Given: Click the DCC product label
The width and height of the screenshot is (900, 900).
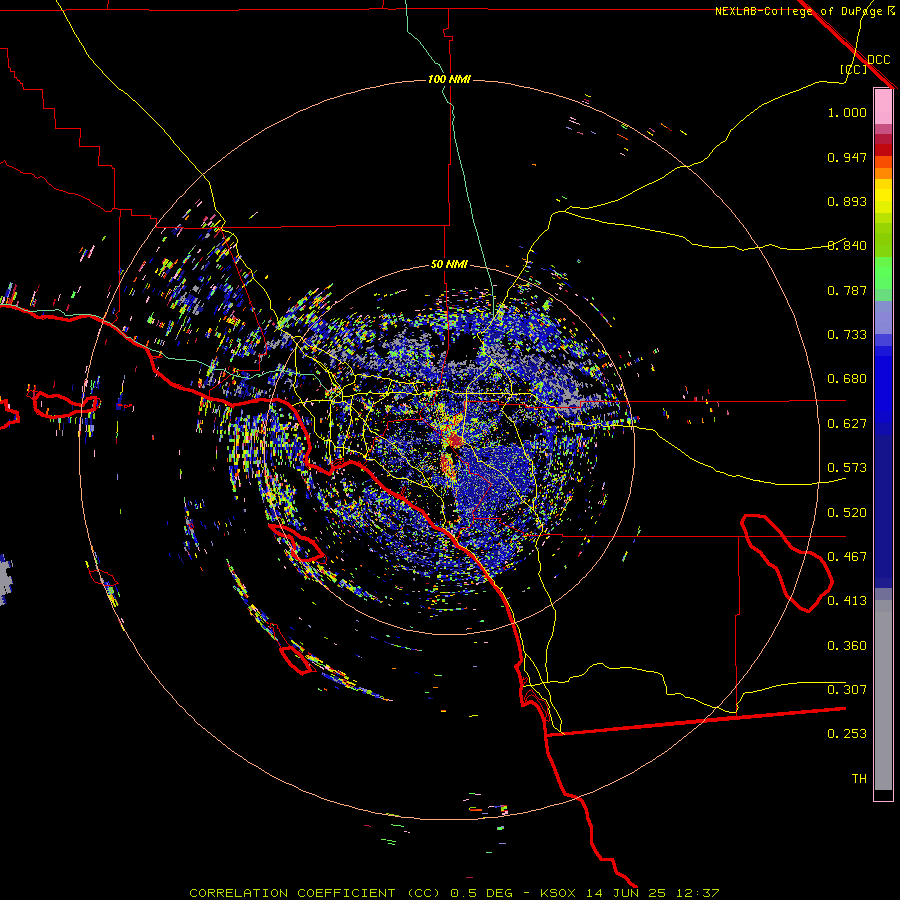Looking at the screenshot, I should [x=878, y=60].
